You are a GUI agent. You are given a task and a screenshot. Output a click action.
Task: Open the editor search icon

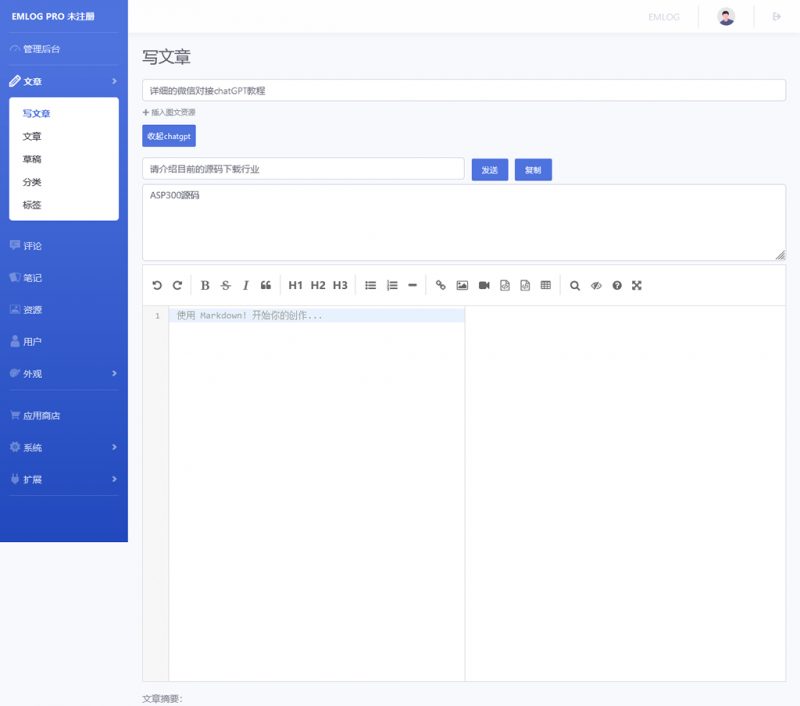573,285
